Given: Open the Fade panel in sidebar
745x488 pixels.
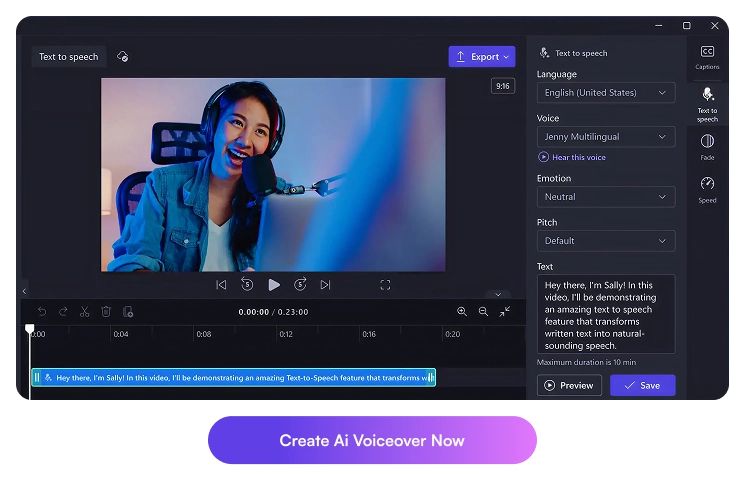Looking at the screenshot, I should pyautogui.click(x=707, y=146).
